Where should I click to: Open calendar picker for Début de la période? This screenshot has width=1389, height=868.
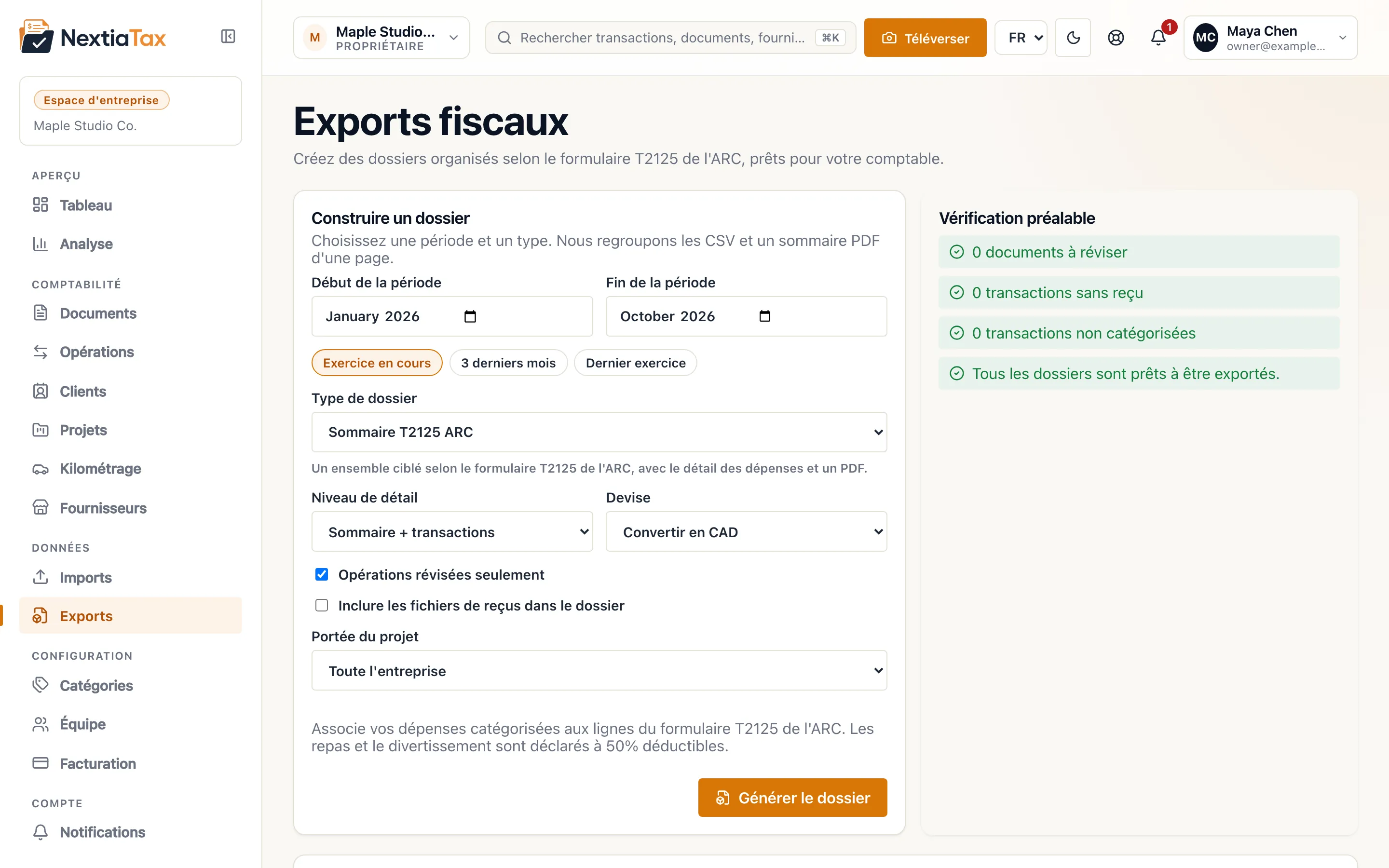pyautogui.click(x=470, y=316)
